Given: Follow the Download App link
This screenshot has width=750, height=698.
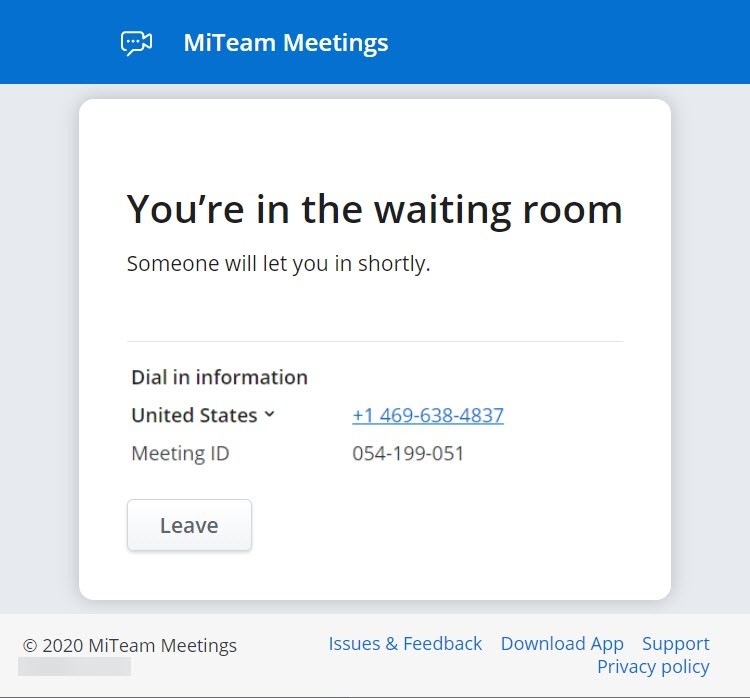Looking at the screenshot, I should click(562, 644).
